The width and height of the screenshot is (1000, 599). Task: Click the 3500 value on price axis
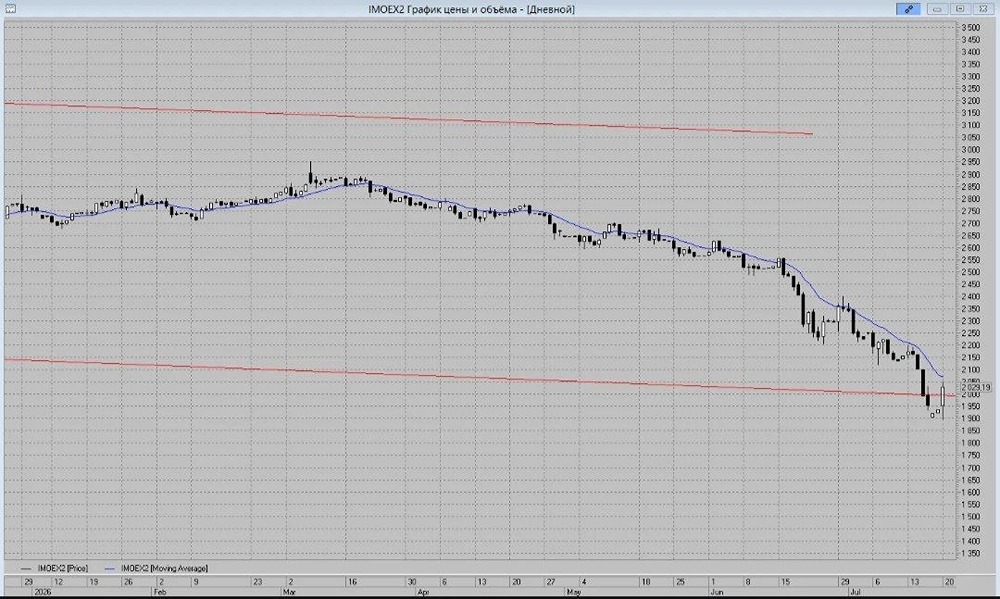click(971, 27)
